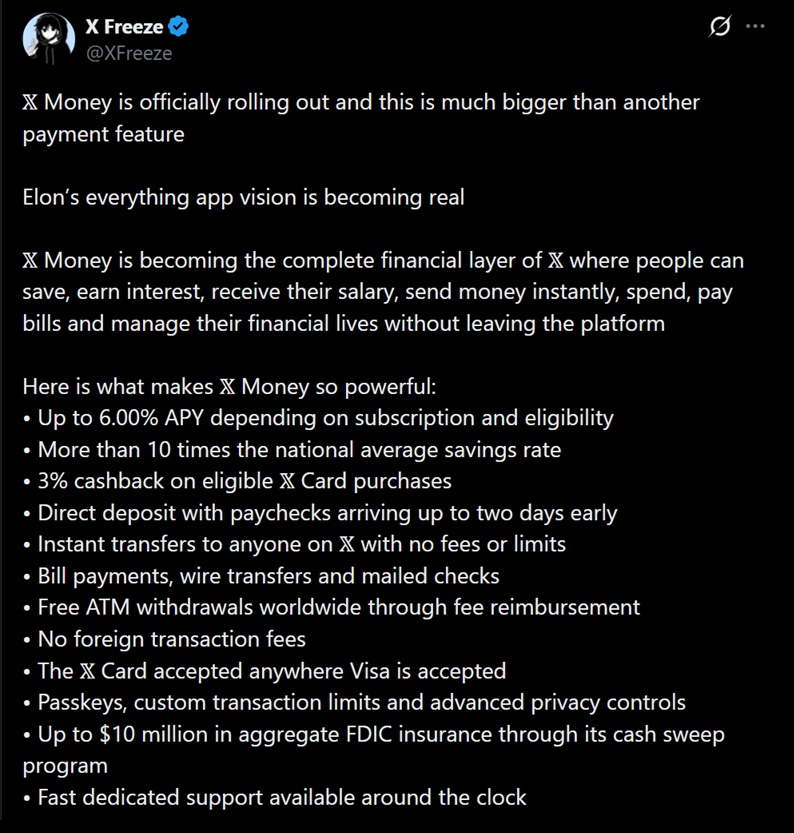Viewport: 794px width, 833px height.
Task: Click the 𝕏 symbol beginning the first sentence
Action: 30,102
